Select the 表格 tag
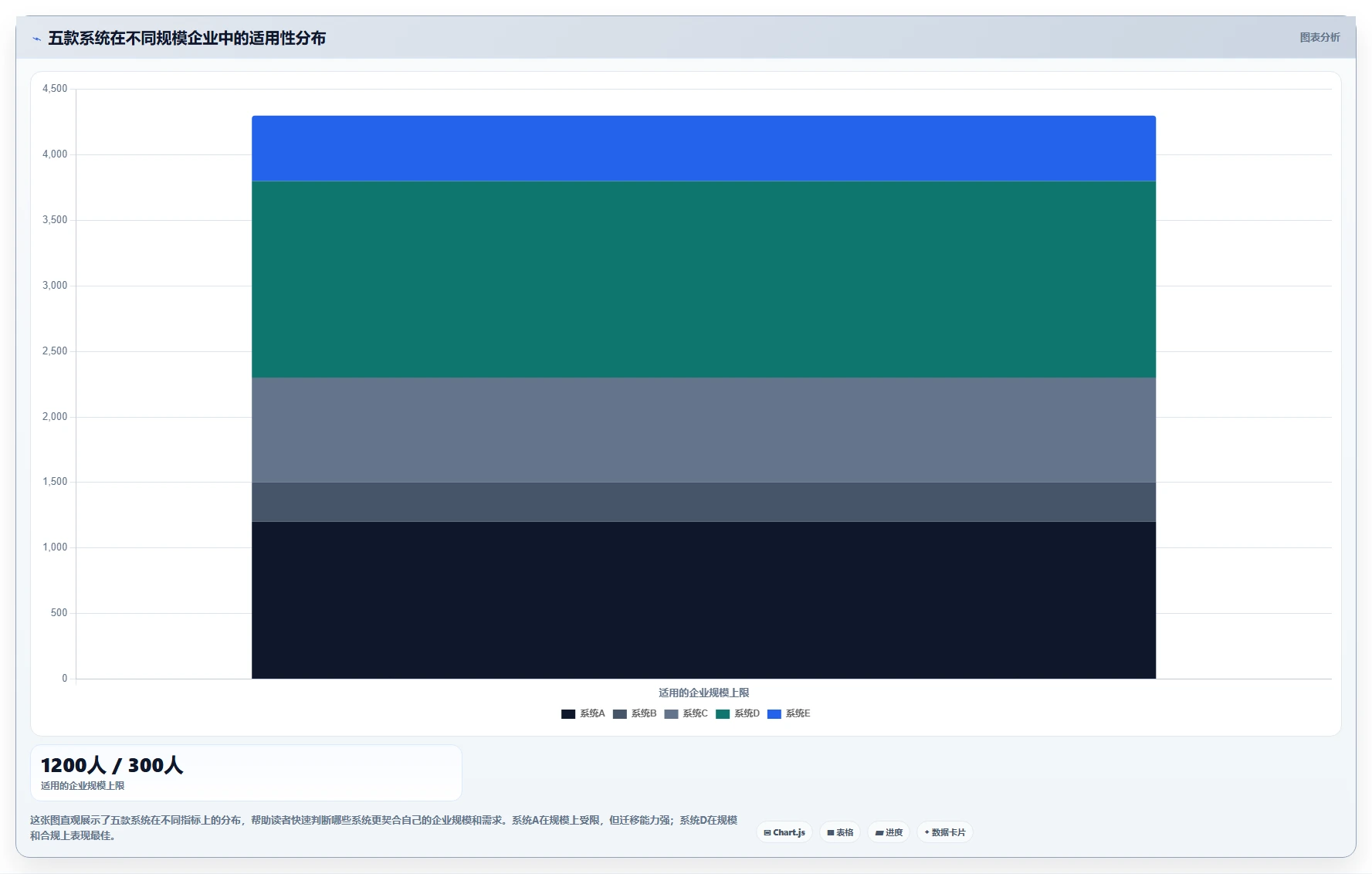 click(840, 832)
